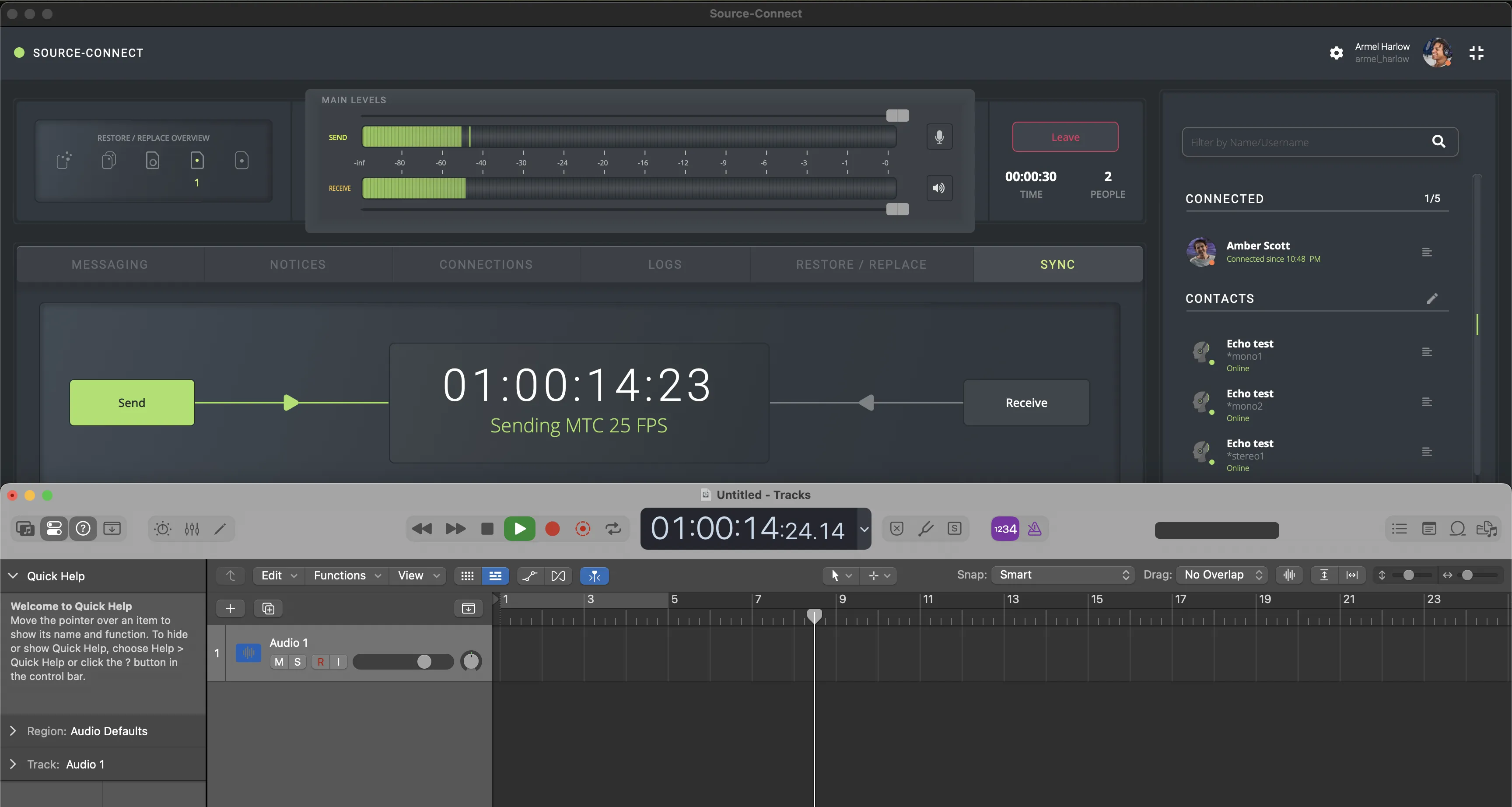Open the Logs tab
Screen dimensions: 1512x807
tap(665, 264)
